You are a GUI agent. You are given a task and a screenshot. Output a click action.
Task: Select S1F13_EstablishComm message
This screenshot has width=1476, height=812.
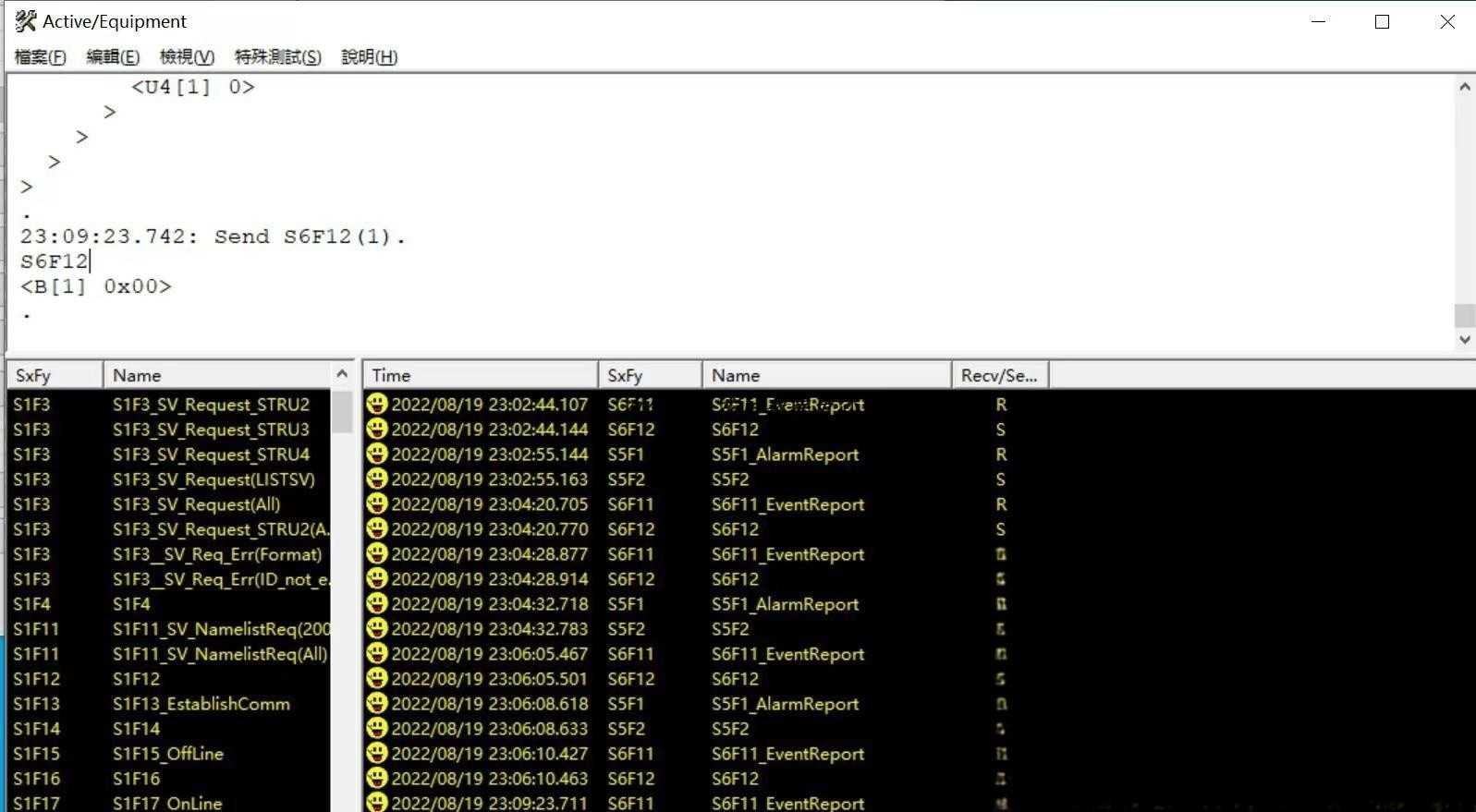pos(169,704)
